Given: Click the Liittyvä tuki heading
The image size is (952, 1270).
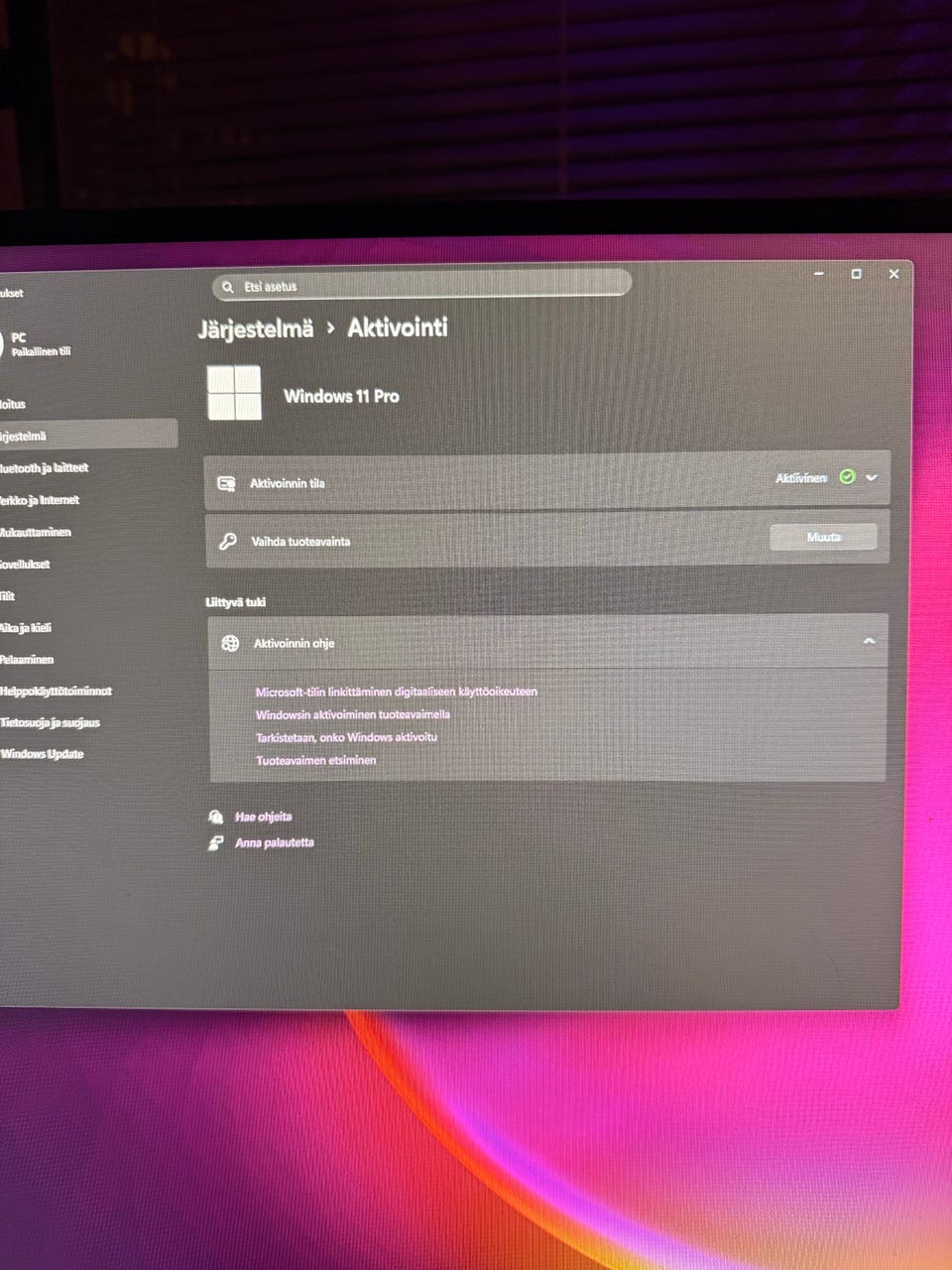Looking at the screenshot, I should [236, 602].
